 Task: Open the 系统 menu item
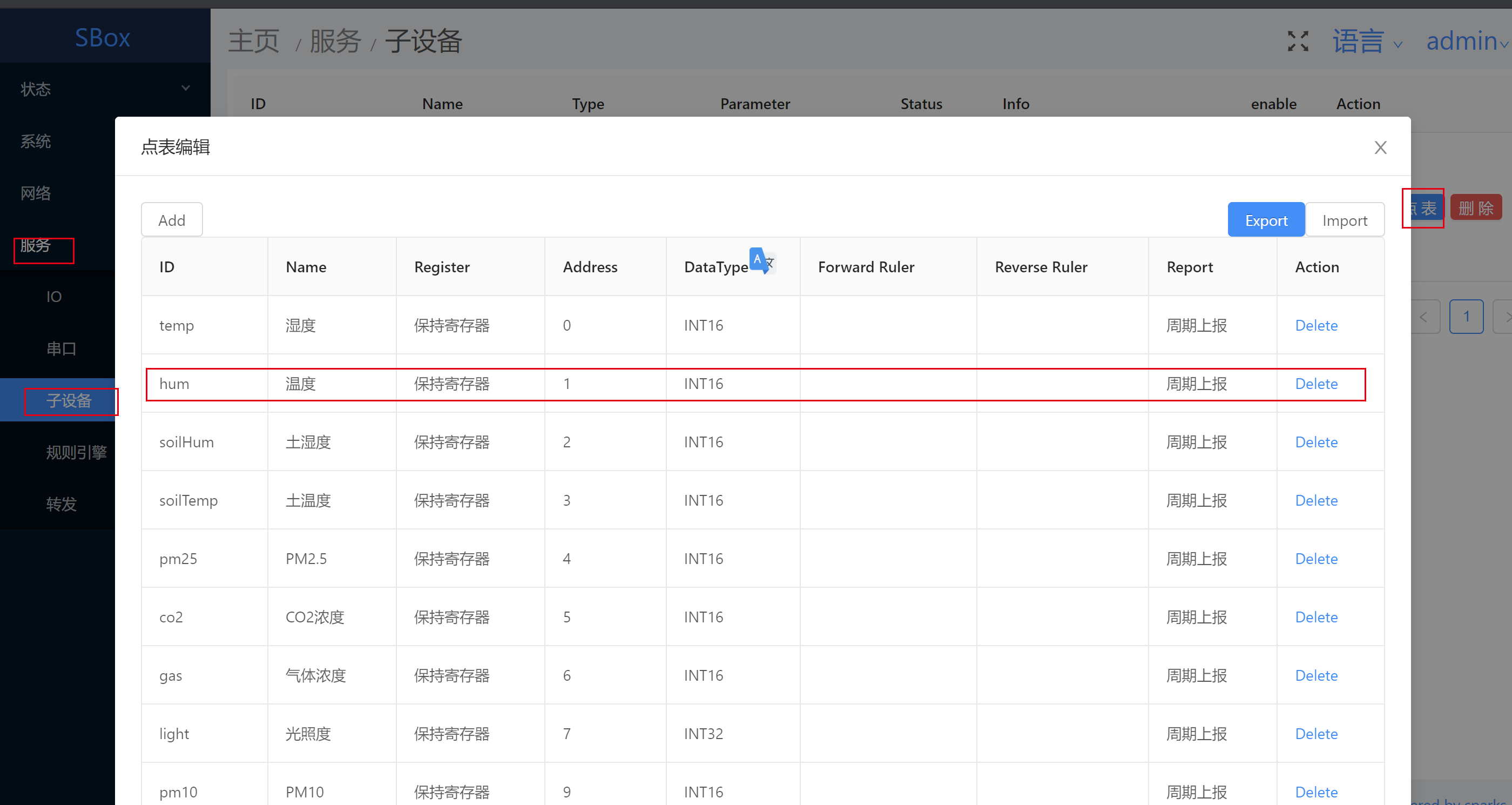(x=36, y=141)
